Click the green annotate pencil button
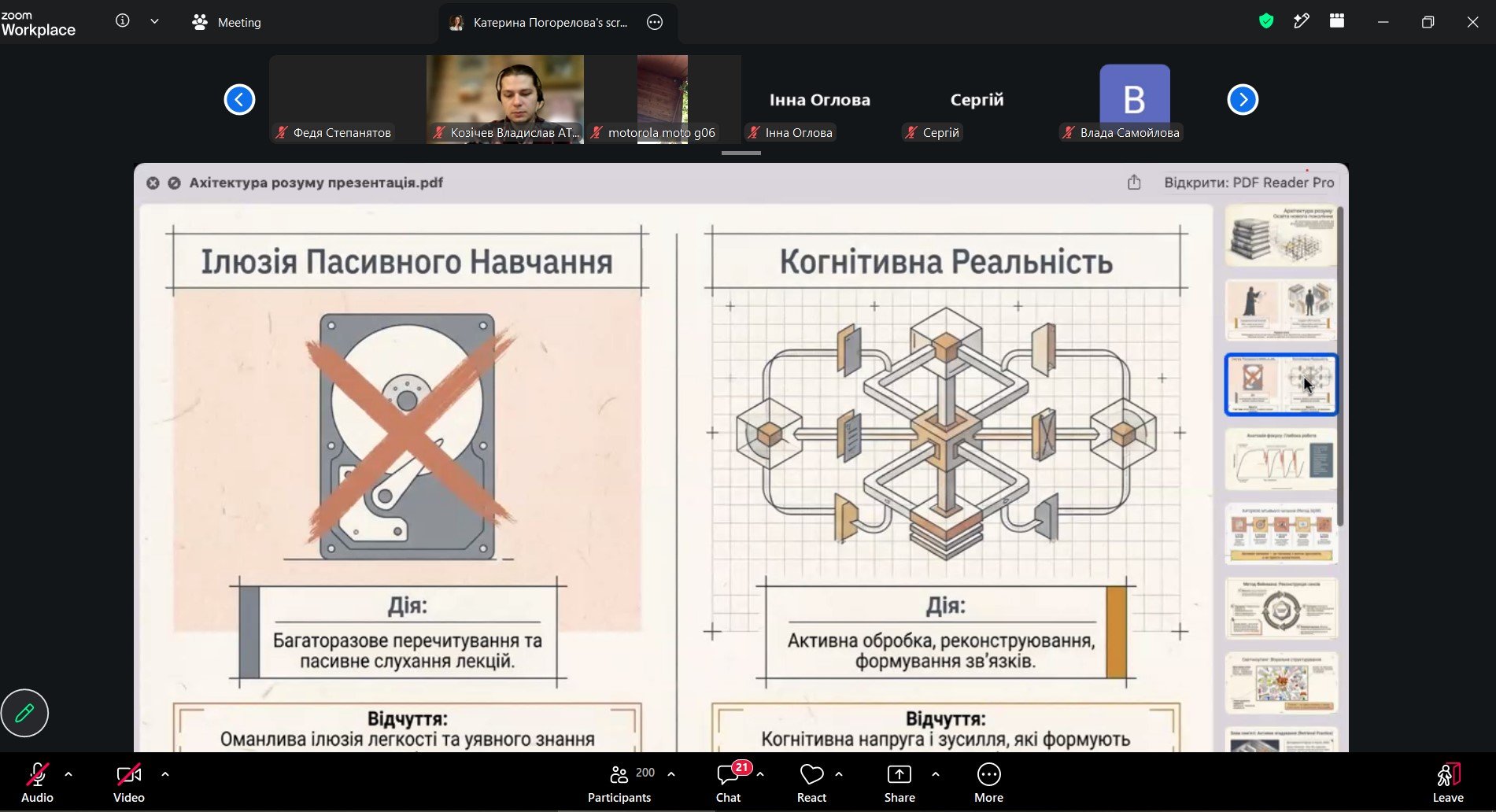1496x812 pixels. 24,713
